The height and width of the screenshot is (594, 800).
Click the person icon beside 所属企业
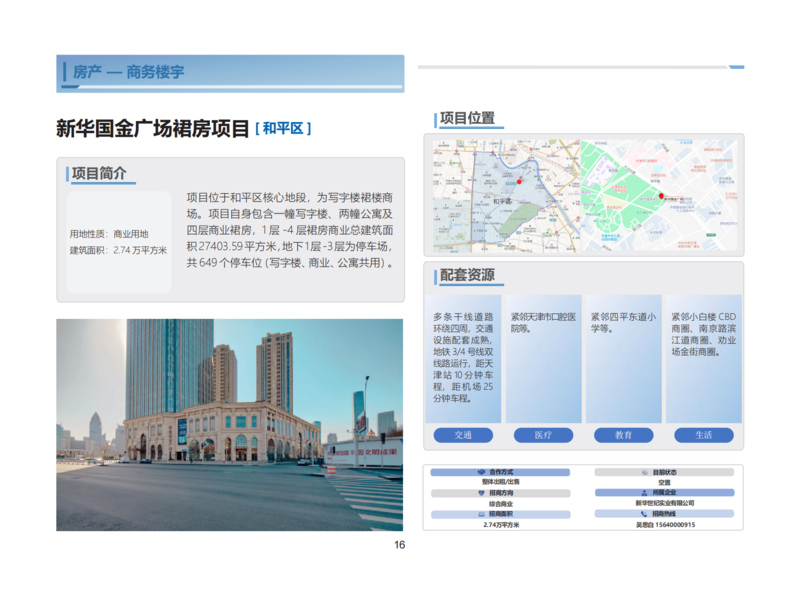coord(644,492)
